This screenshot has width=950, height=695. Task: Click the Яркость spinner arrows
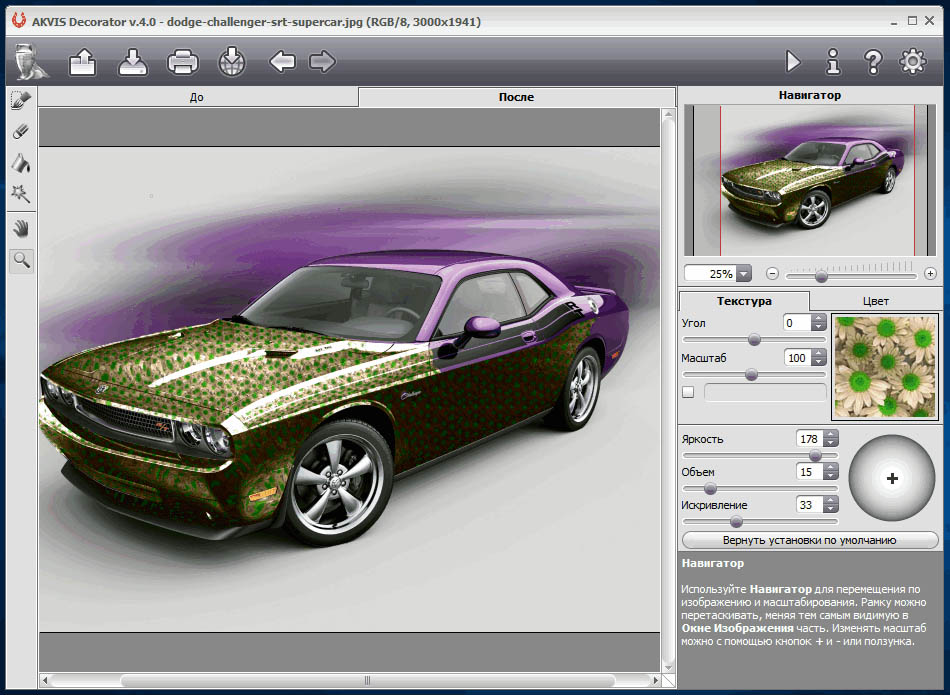[x=831, y=439]
